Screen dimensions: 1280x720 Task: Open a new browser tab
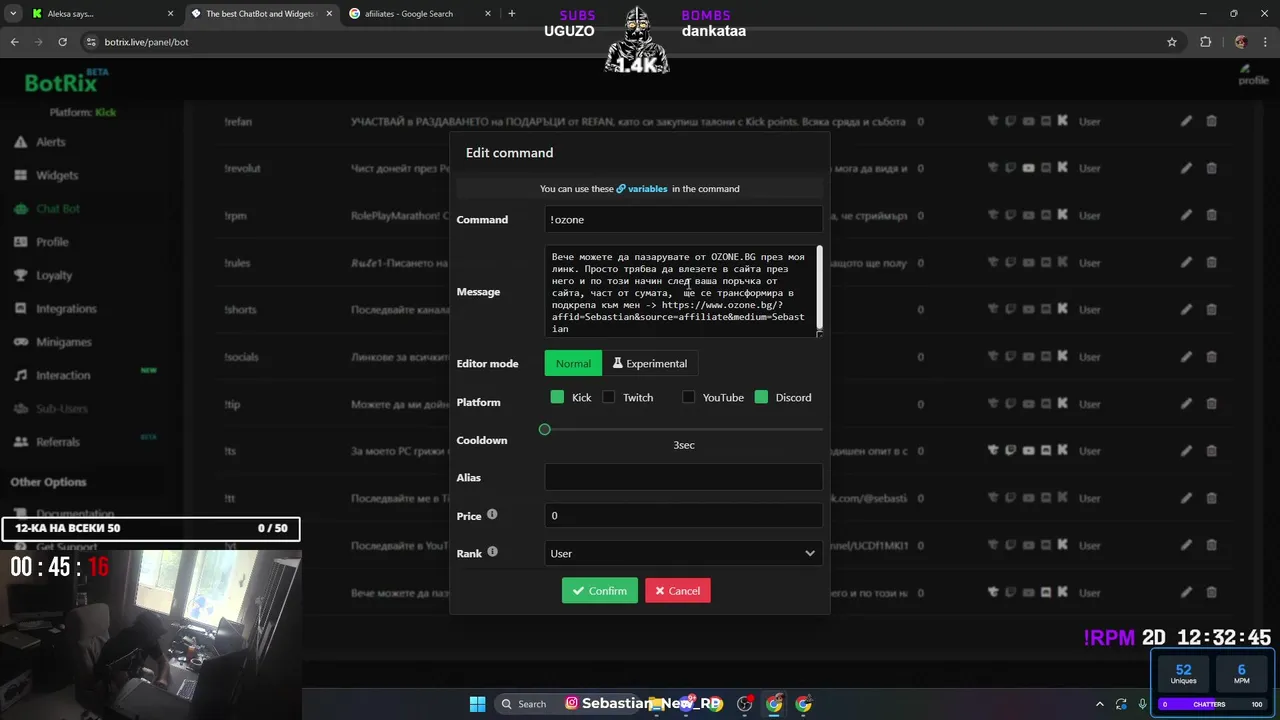(512, 14)
